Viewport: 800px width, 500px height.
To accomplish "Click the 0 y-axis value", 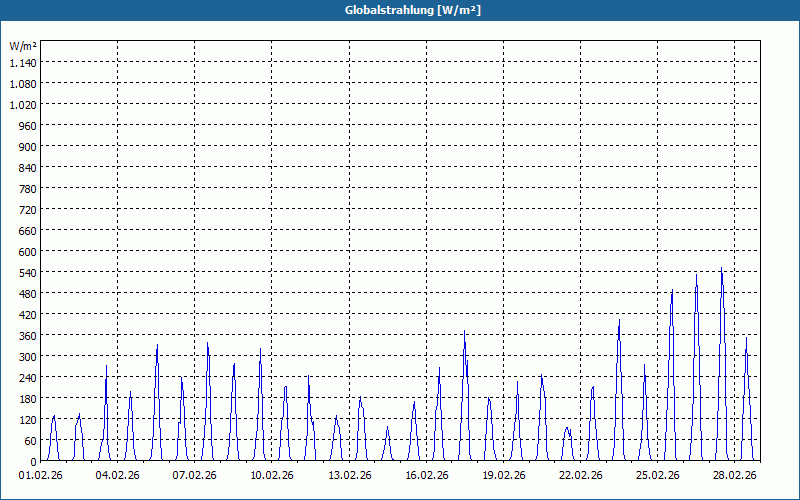I will [34, 462].
